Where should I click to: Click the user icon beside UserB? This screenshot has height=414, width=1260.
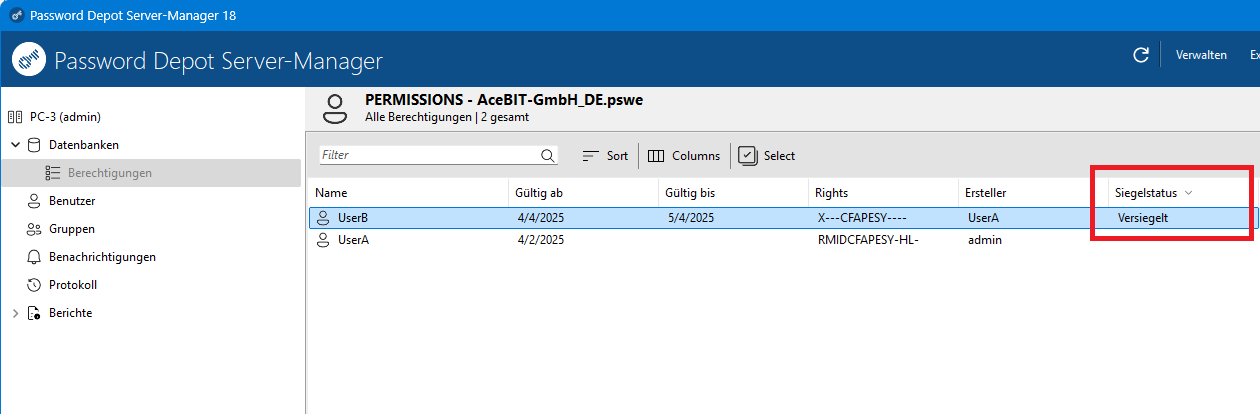323,217
